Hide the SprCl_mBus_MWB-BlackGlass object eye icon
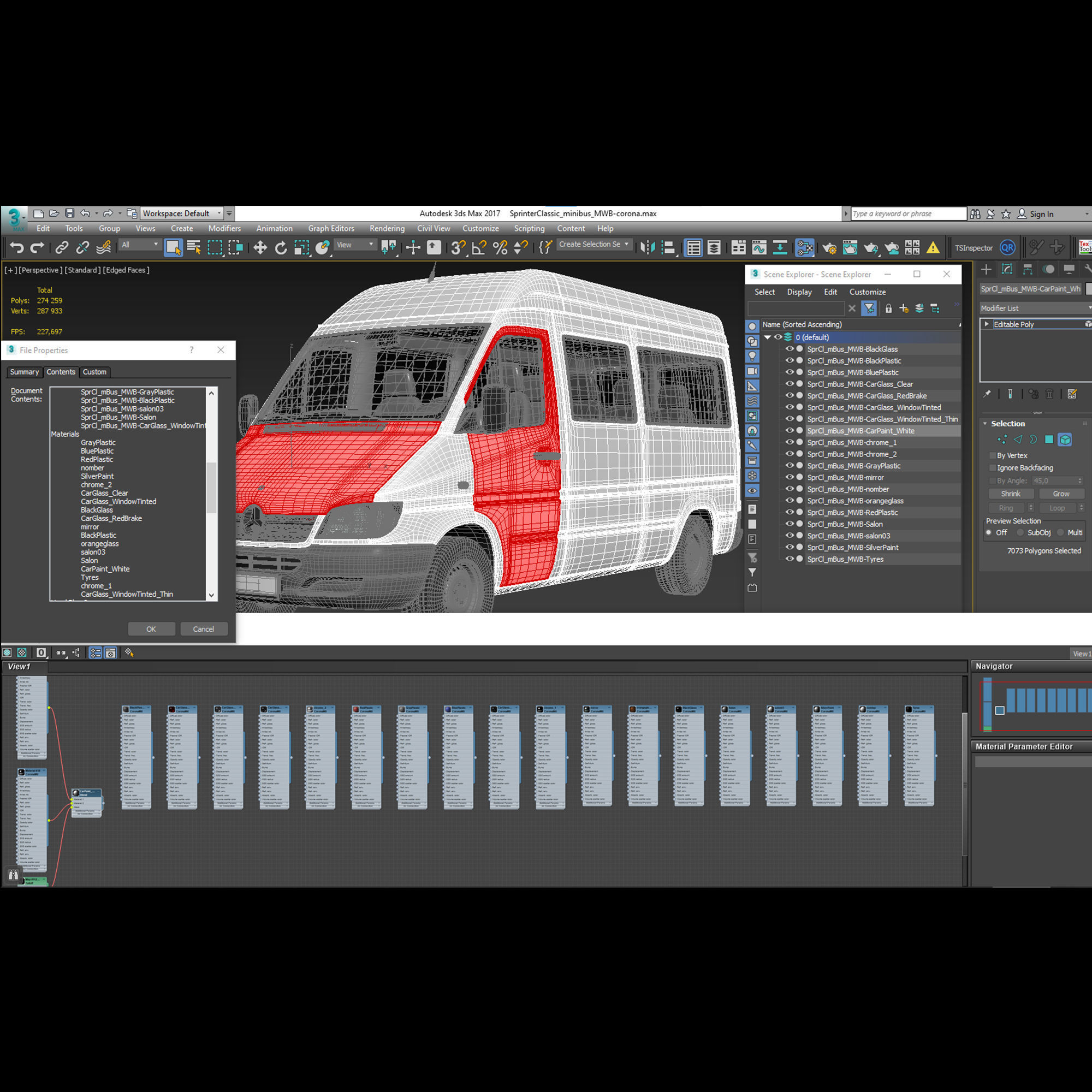The width and height of the screenshot is (1092, 1092). coord(790,349)
